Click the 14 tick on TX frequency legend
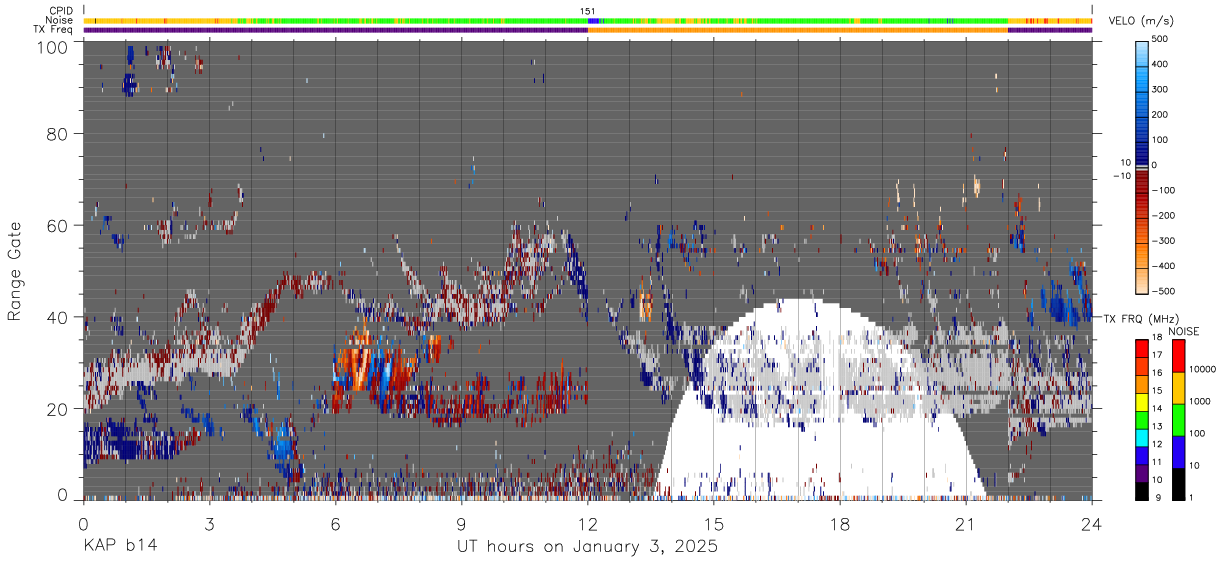The height and width of the screenshot is (567, 1228). click(x=1158, y=410)
